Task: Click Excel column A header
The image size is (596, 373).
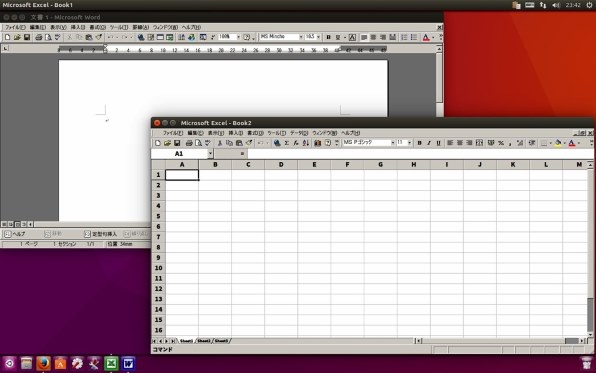Action: pyautogui.click(x=182, y=165)
